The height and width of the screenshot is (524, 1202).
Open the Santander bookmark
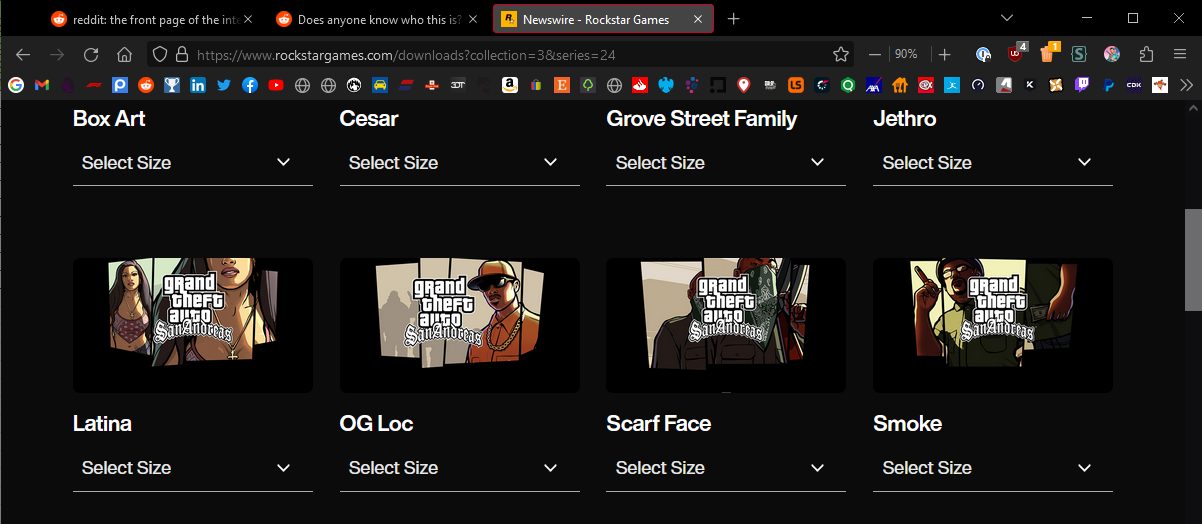coord(640,85)
